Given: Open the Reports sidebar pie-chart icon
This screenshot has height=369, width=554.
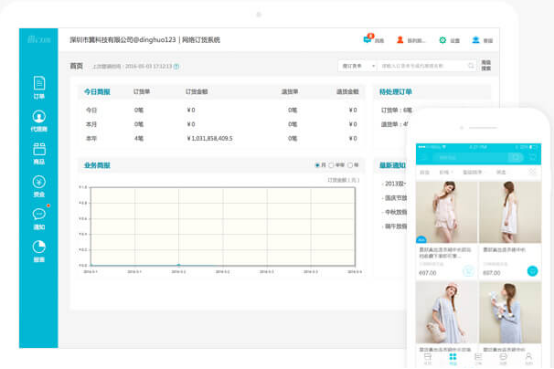Looking at the screenshot, I should point(39,247).
